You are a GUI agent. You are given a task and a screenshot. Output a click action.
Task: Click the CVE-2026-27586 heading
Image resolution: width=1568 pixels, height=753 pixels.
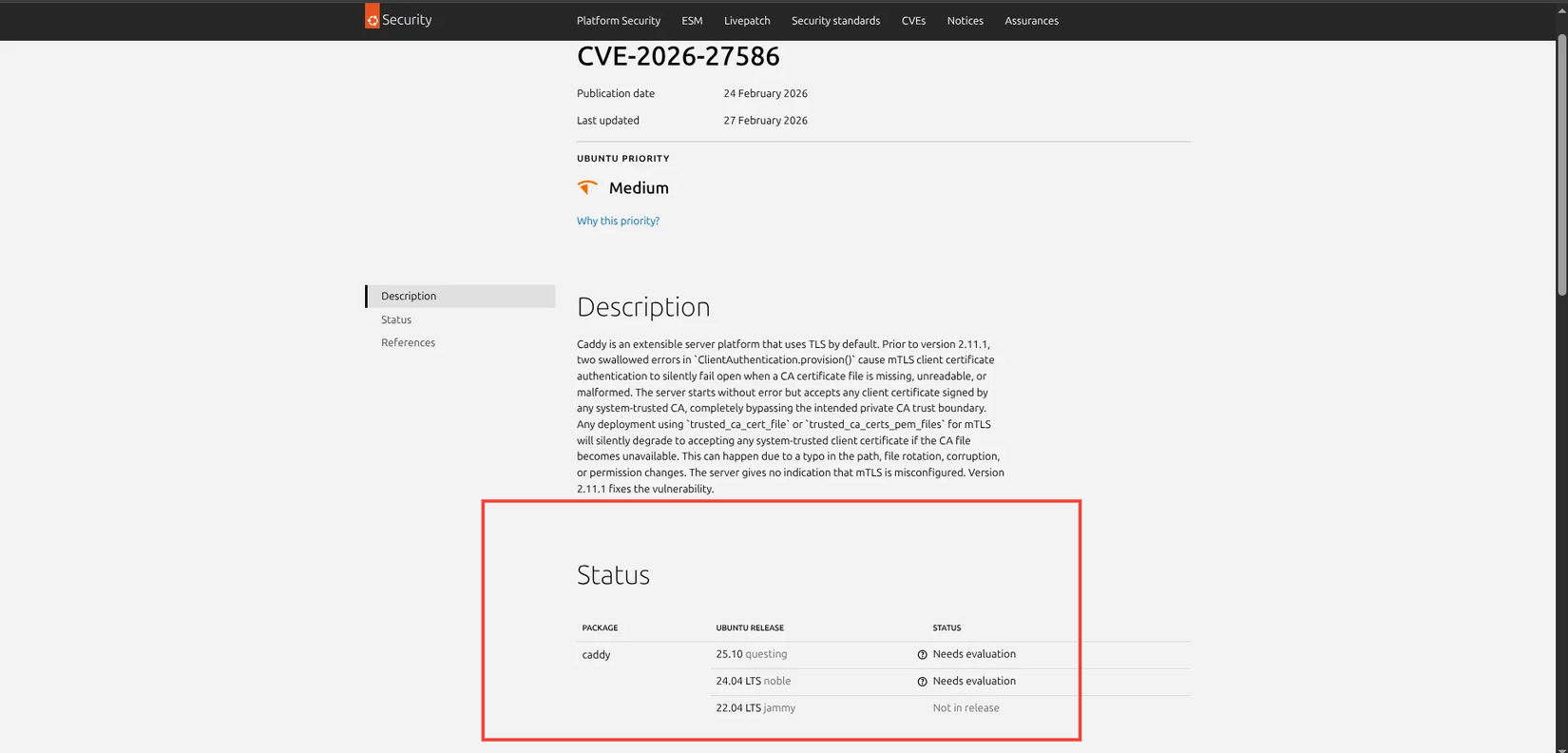pyautogui.click(x=679, y=56)
